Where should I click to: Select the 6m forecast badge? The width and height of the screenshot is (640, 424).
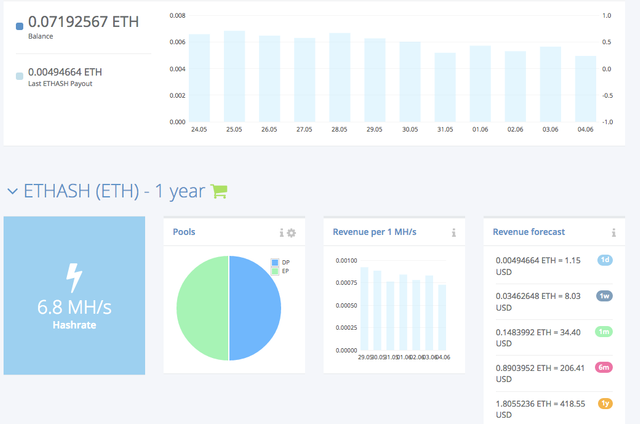coord(604,367)
